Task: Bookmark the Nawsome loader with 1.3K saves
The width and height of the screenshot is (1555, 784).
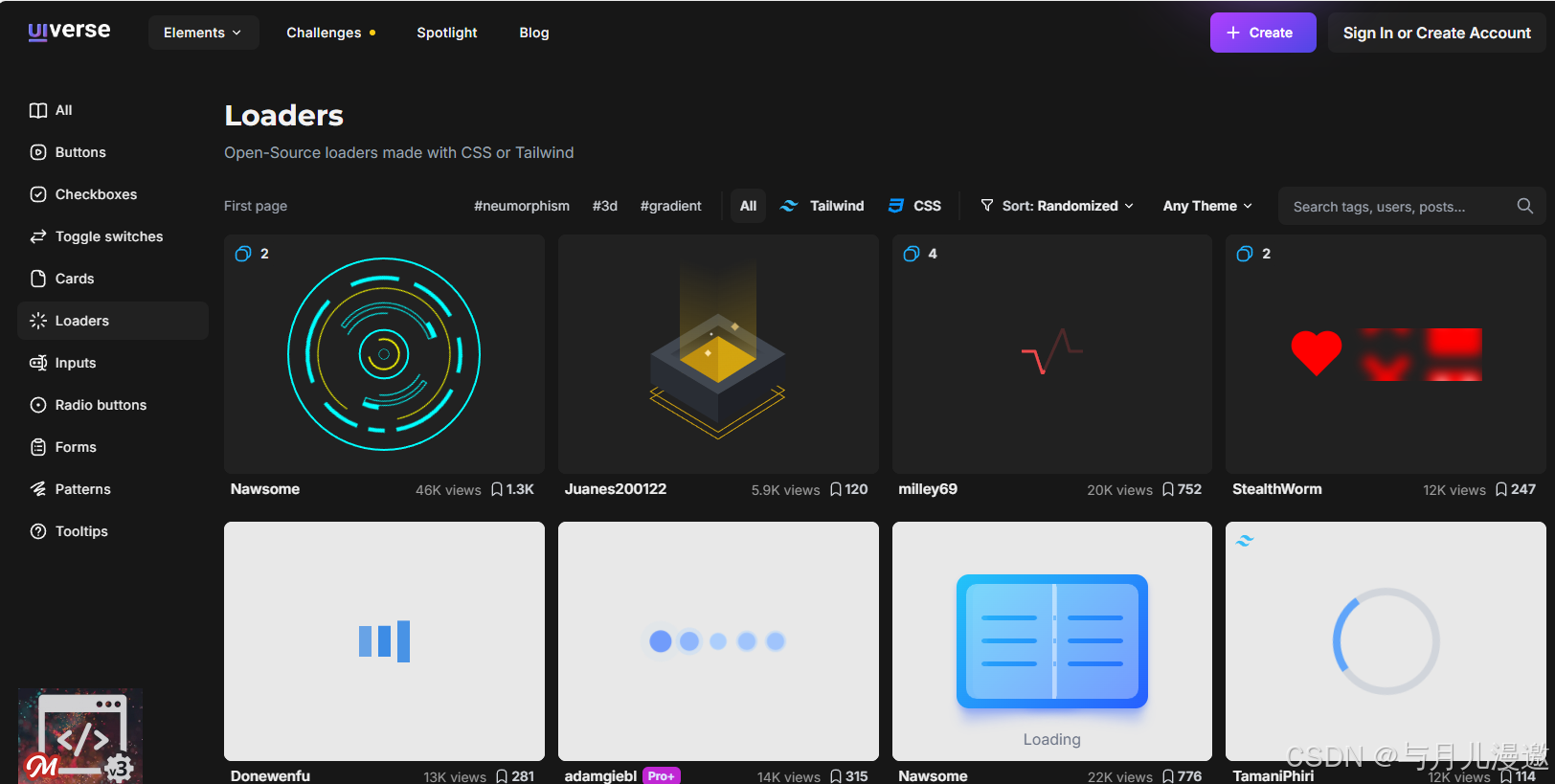Action: pyautogui.click(x=497, y=489)
